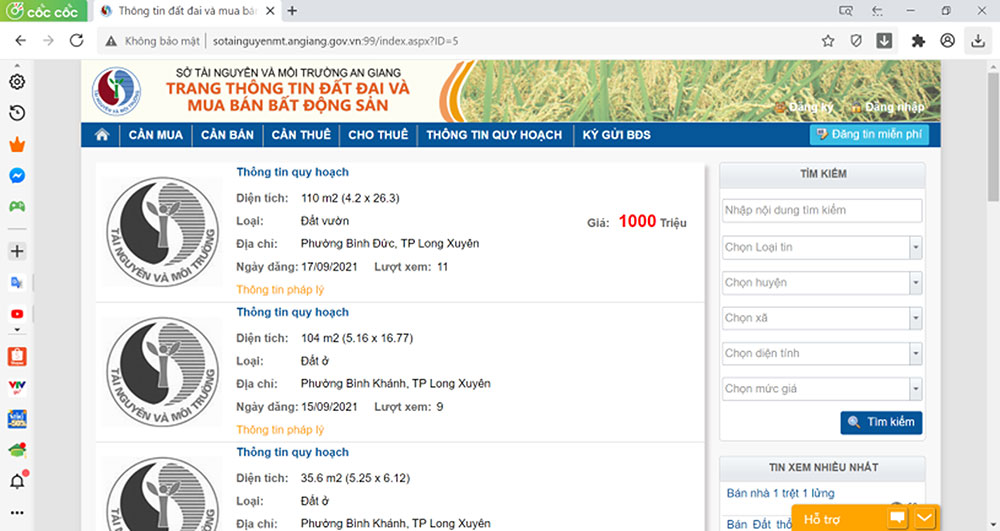This screenshot has width=1000, height=531.
Task: Click thumbnail of the 110 m2 listing
Action: [x=163, y=232]
